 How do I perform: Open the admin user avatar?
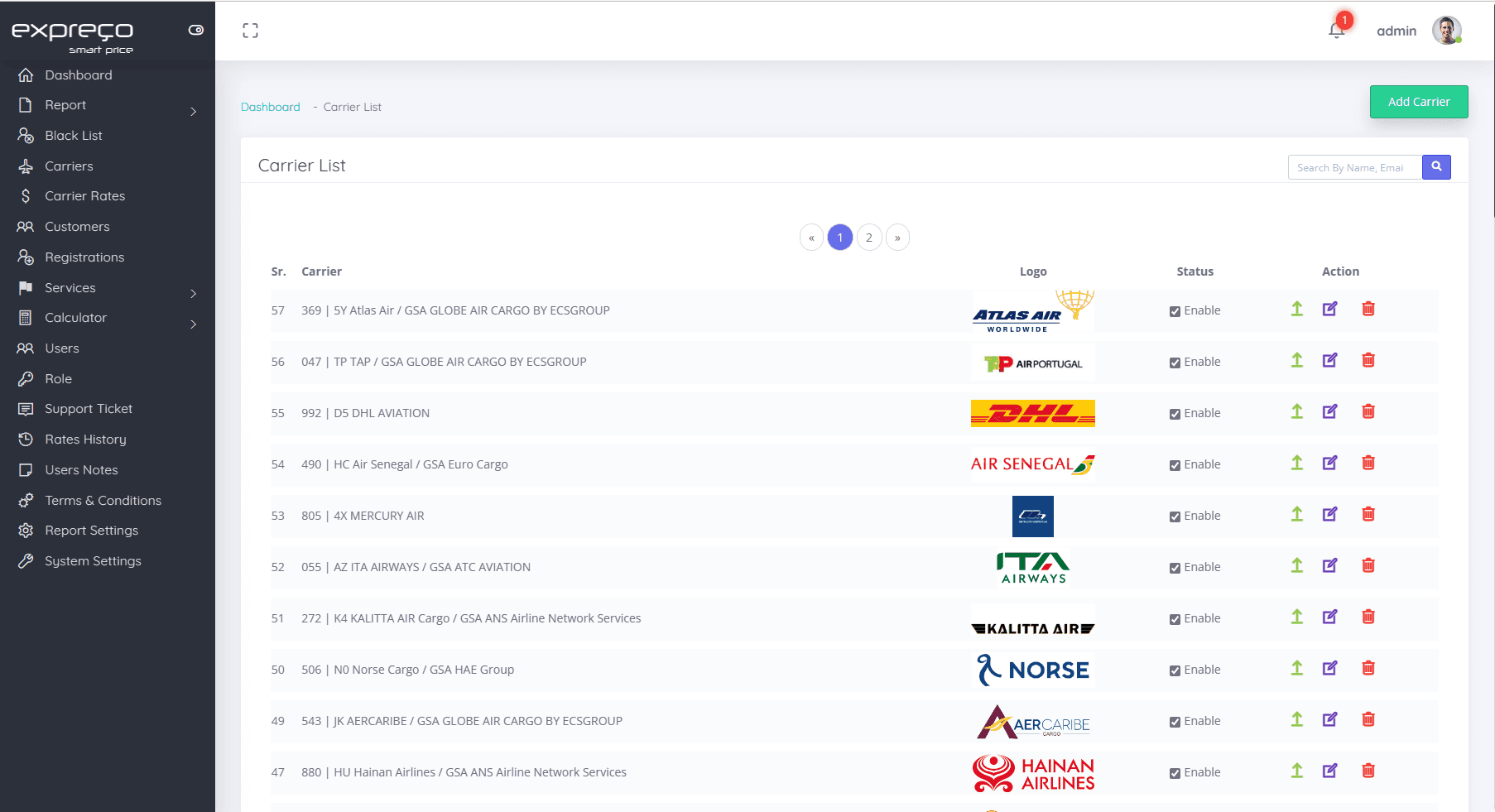(x=1447, y=31)
